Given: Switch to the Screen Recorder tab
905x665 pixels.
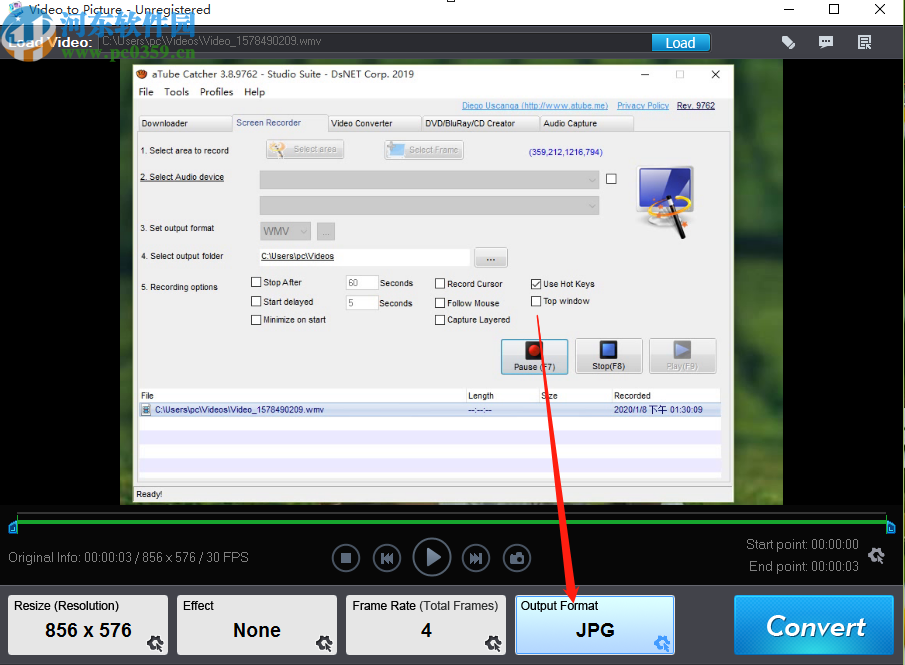Looking at the screenshot, I should click(x=280, y=123).
